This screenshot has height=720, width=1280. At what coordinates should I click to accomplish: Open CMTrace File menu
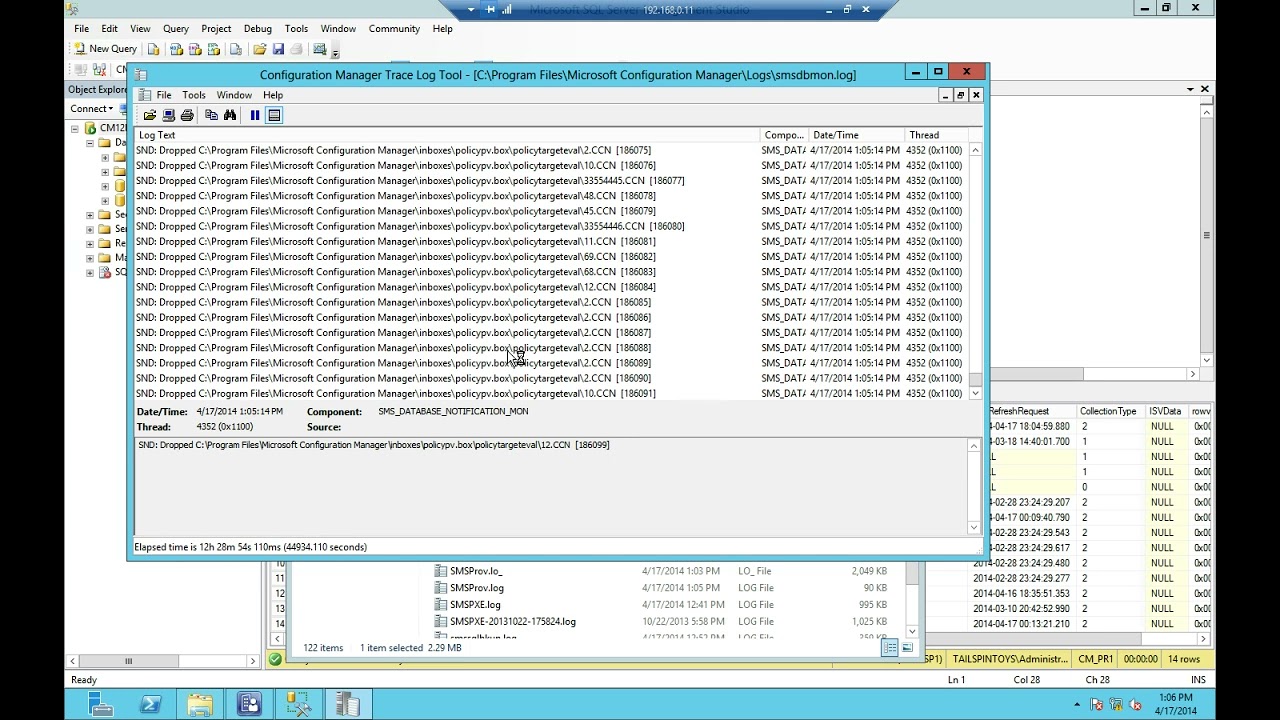[x=163, y=95]
